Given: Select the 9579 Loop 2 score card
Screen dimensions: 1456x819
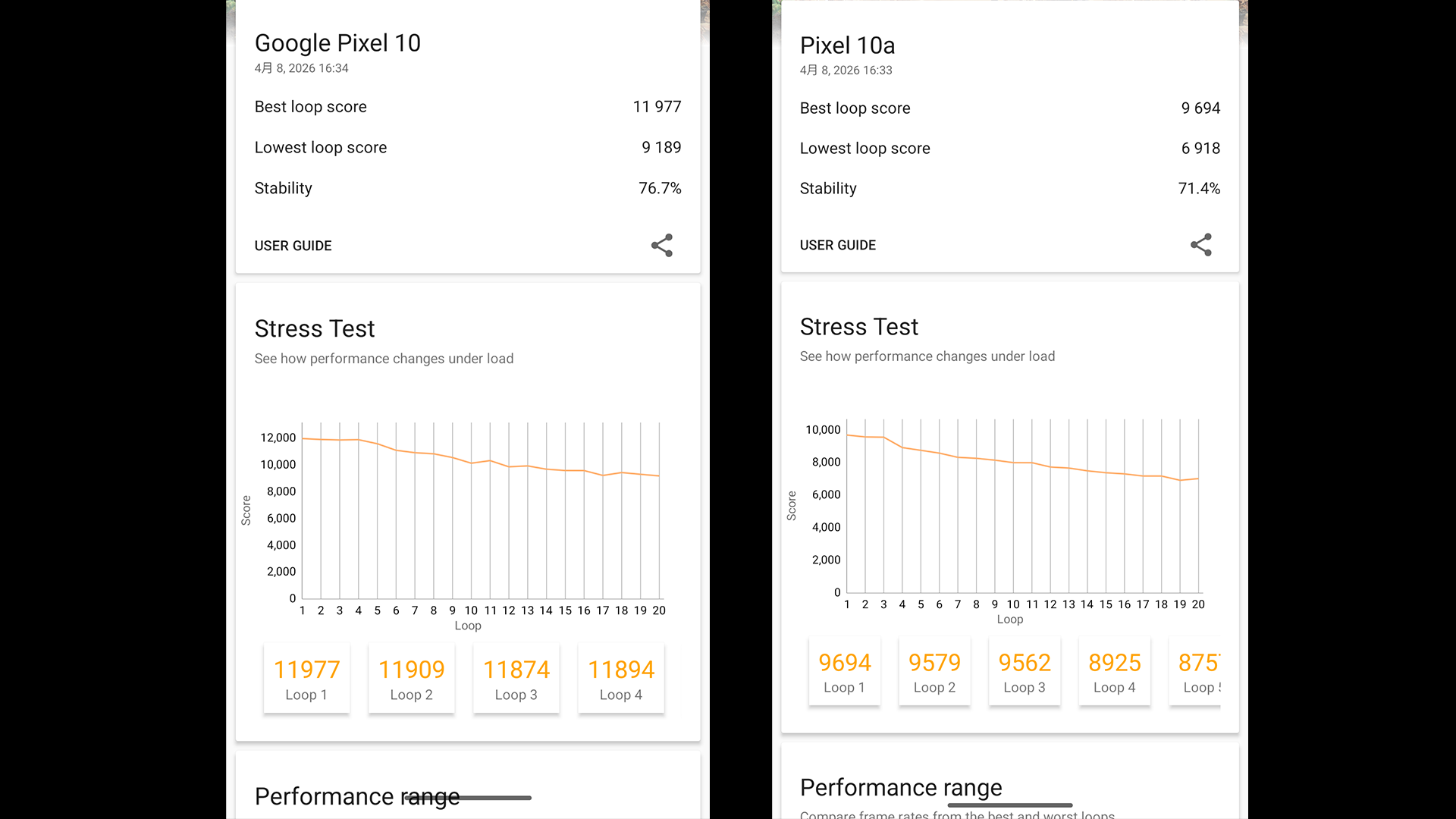Looking at the screenshot, I should 934,672.
